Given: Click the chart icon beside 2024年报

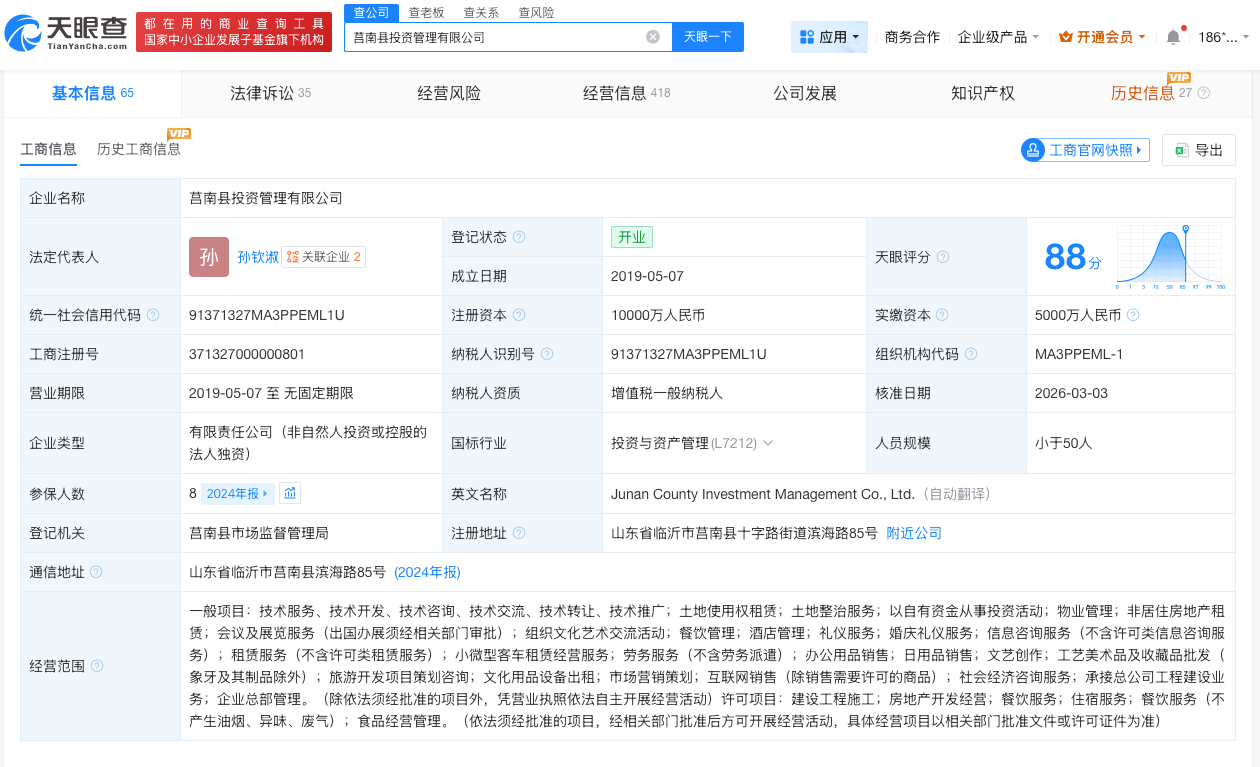Looking at the screenshot, I should (290, 493).
